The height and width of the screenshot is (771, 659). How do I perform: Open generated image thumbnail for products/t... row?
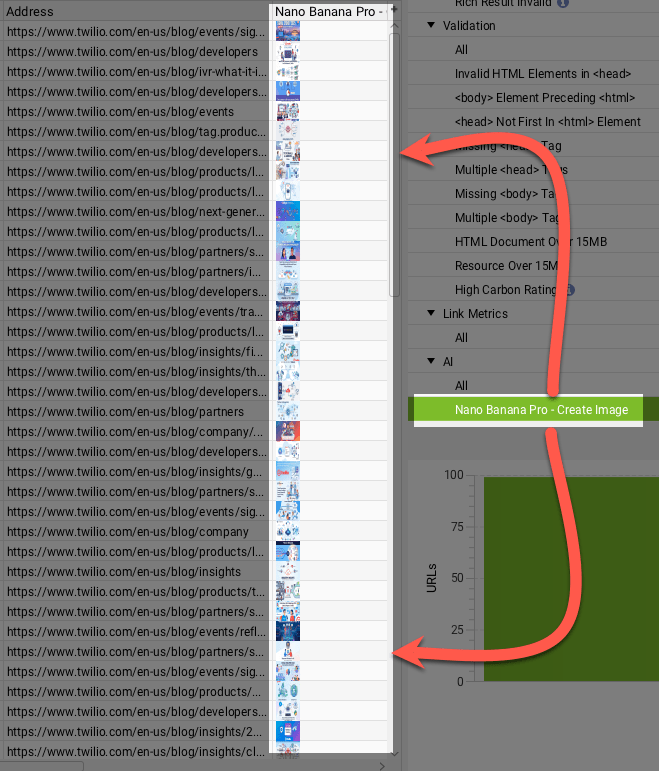click(x=288, y=592)
